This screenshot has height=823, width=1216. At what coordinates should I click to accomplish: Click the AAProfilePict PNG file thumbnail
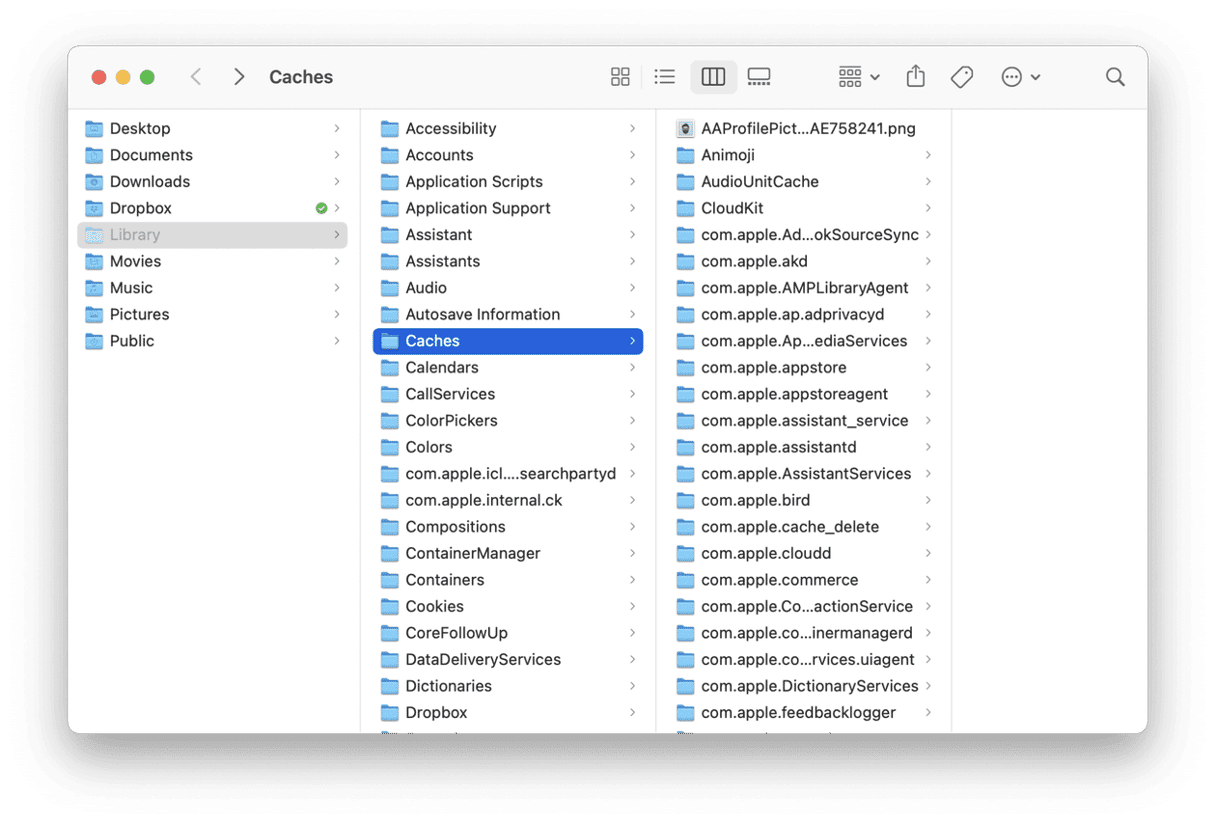pos(685,128)
